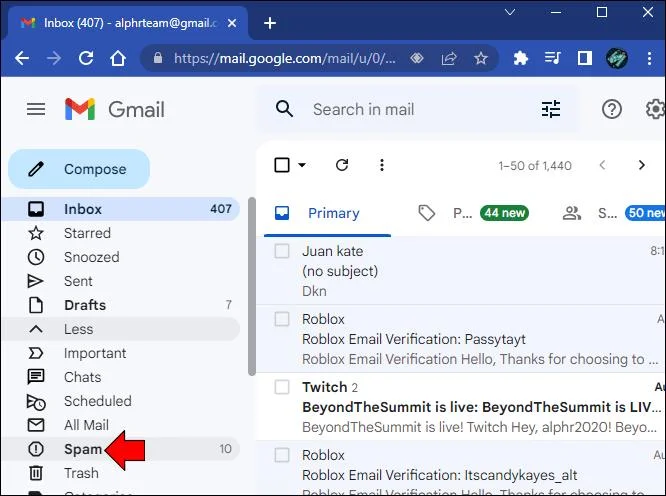This screenshot has height=496, width=666.
Task: Click the Gmail logo
Action: click(x=115, y=110)
